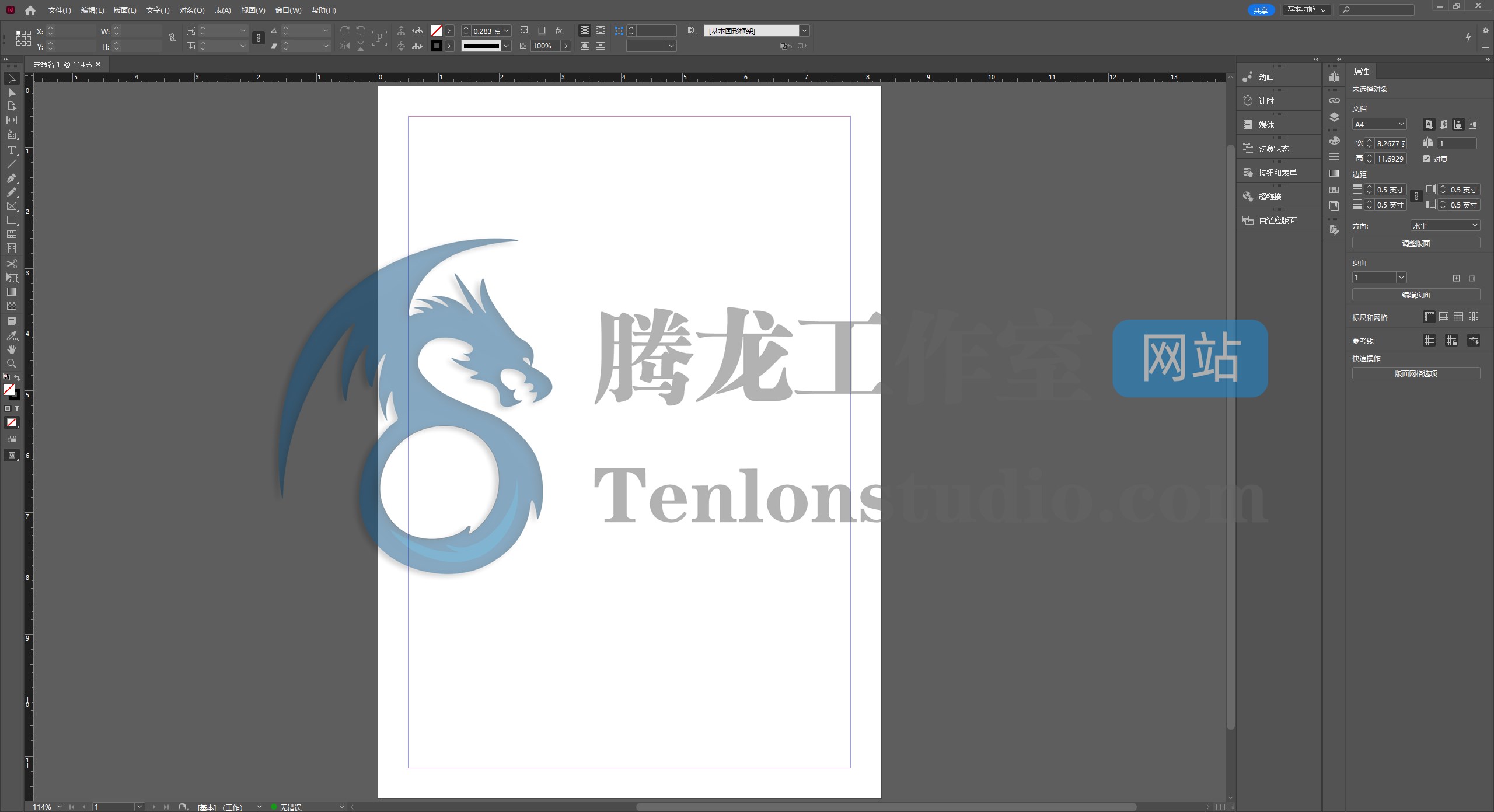The height and width of the screenshot is (812, 1494).
Task: Toggle the margin link chain button
Action: click(x=1416, y=197)
